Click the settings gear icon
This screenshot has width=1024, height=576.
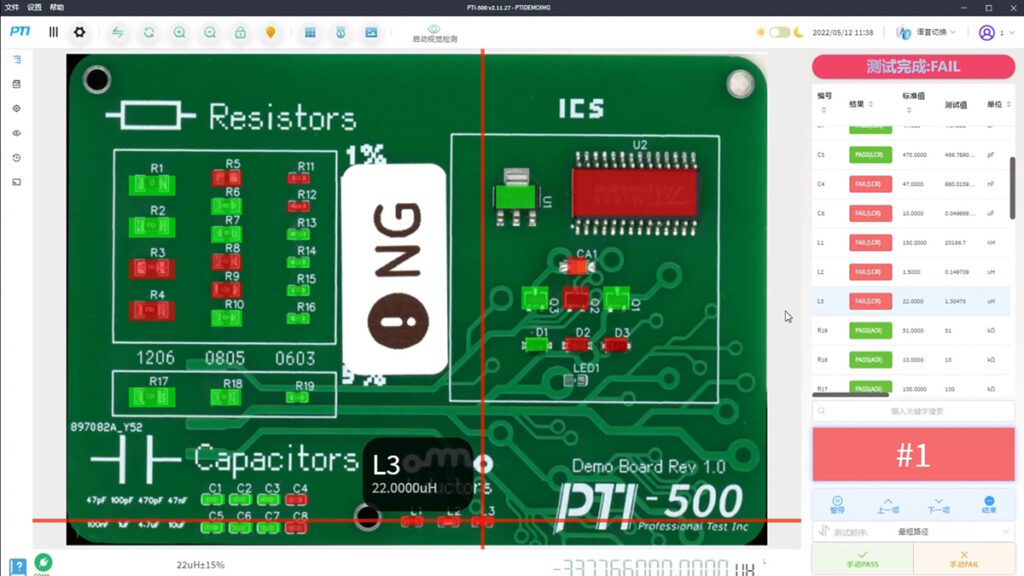[x=79, y=32]
